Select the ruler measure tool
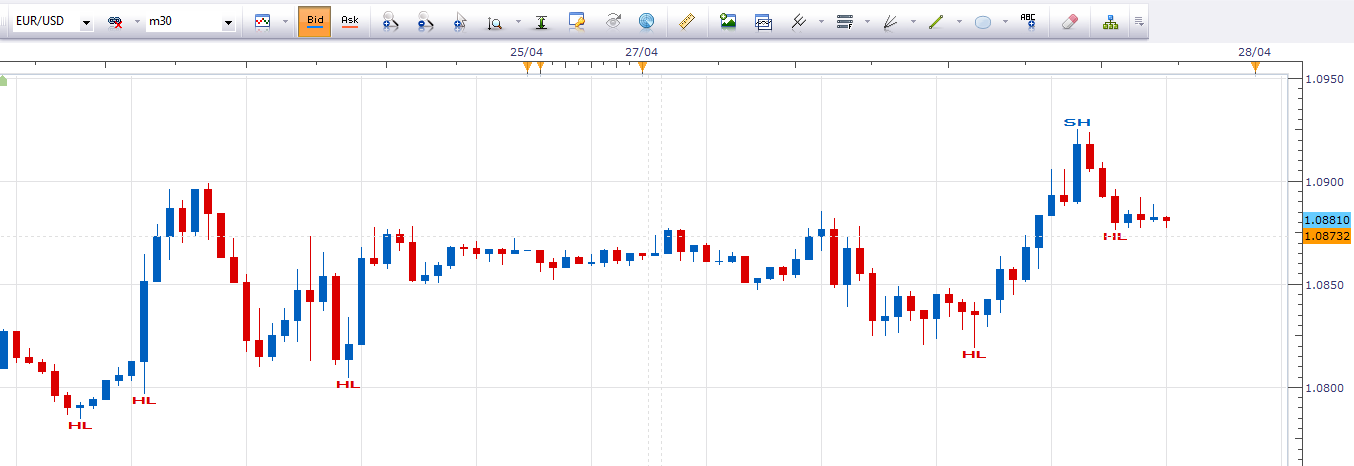This screenshot has height=466, width=1354. pos(686,21)
